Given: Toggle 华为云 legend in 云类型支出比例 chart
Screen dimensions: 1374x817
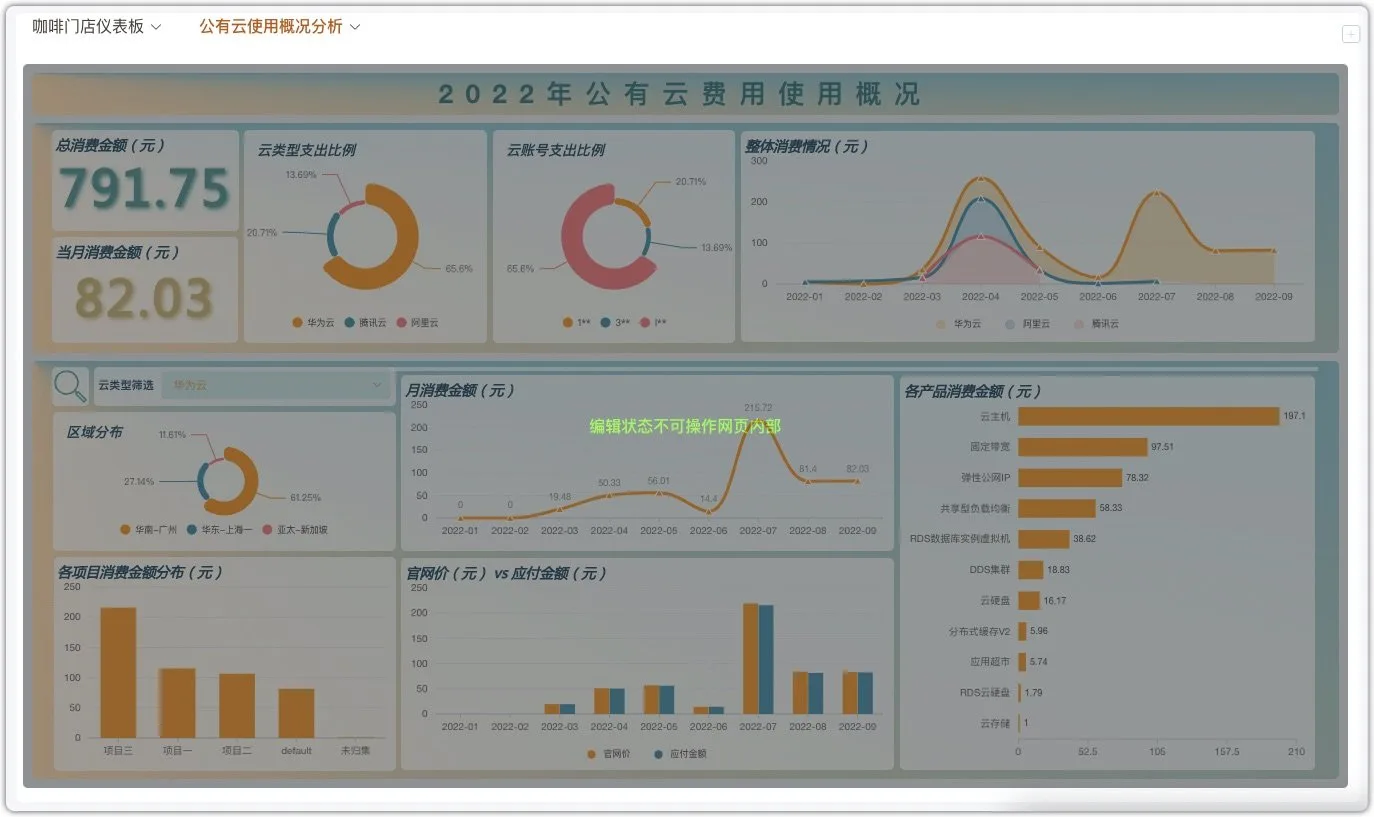Looking at the screenshot, I should 311,323.
